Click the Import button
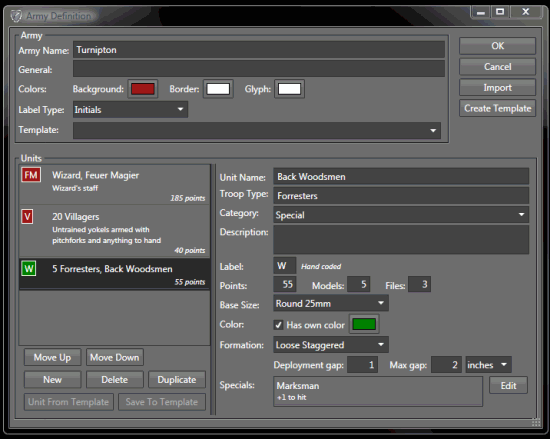The height and width of the screenshot is (439, 550). (497, 88)
